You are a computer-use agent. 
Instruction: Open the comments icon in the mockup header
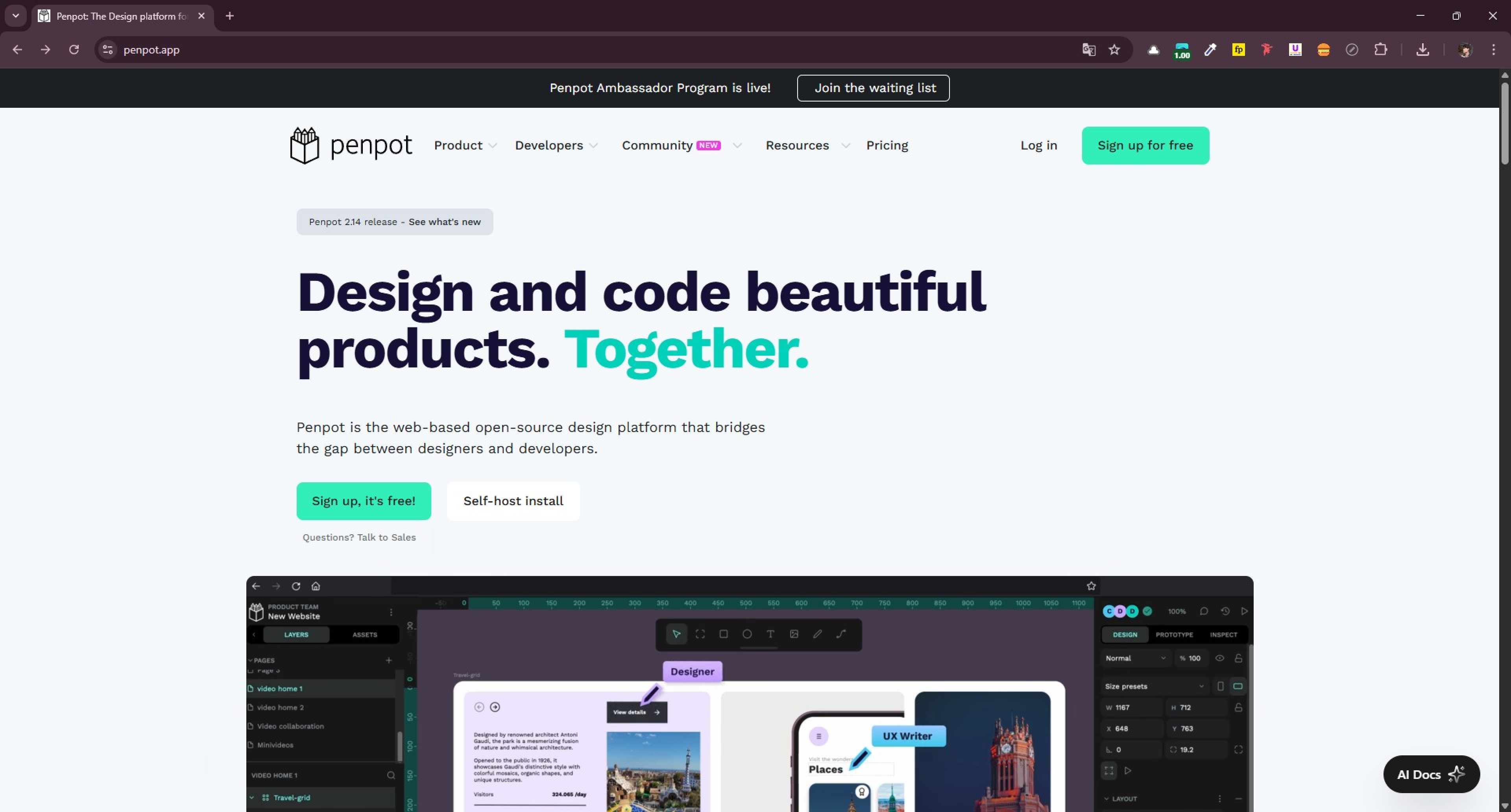(1204, 611)
